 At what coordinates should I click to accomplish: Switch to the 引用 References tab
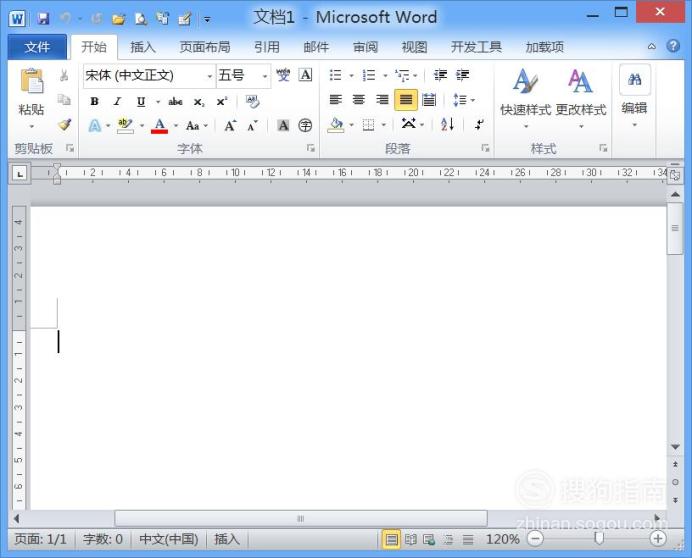pos(267,47)
